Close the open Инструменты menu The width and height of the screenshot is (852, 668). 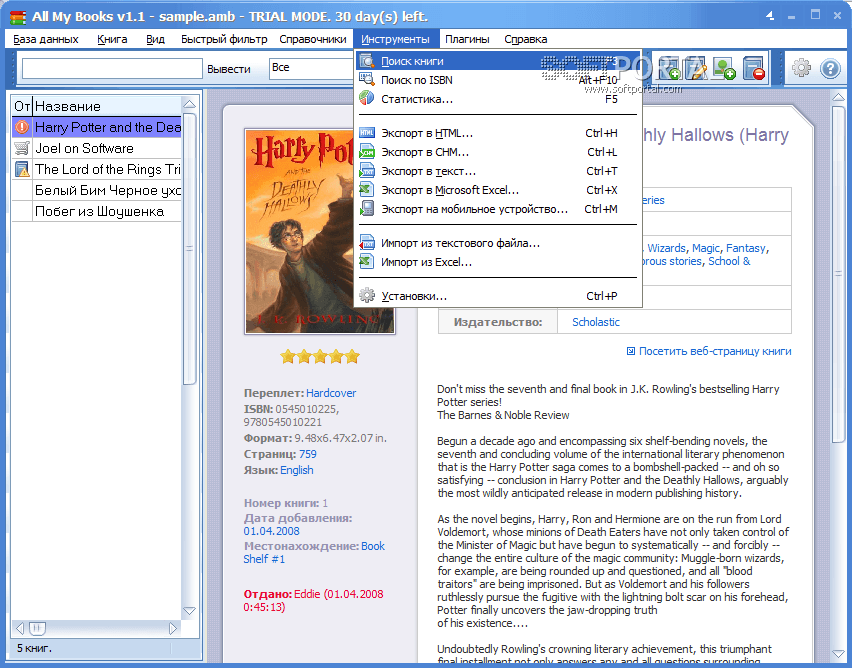pos(396,39)
